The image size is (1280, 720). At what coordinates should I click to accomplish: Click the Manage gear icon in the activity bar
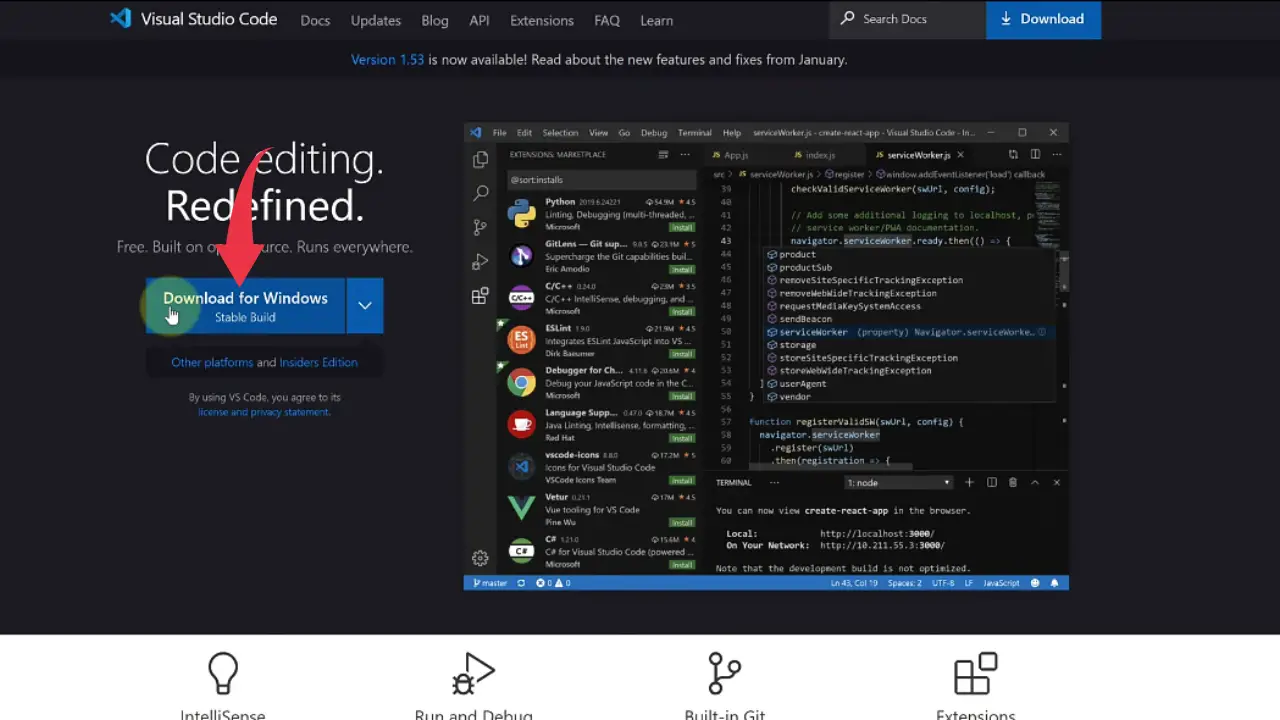click(x=480, y=558)
